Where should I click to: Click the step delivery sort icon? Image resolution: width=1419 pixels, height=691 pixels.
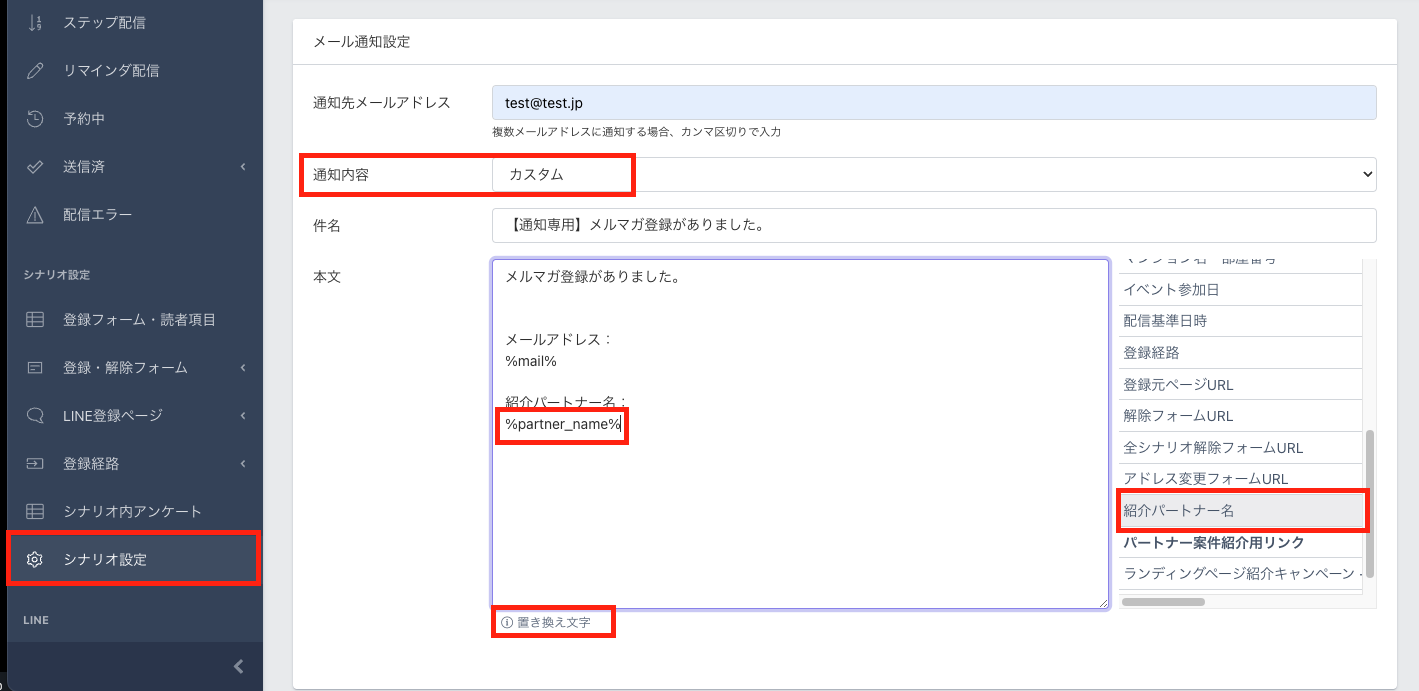pyautogui.click(x=35, y=22)
